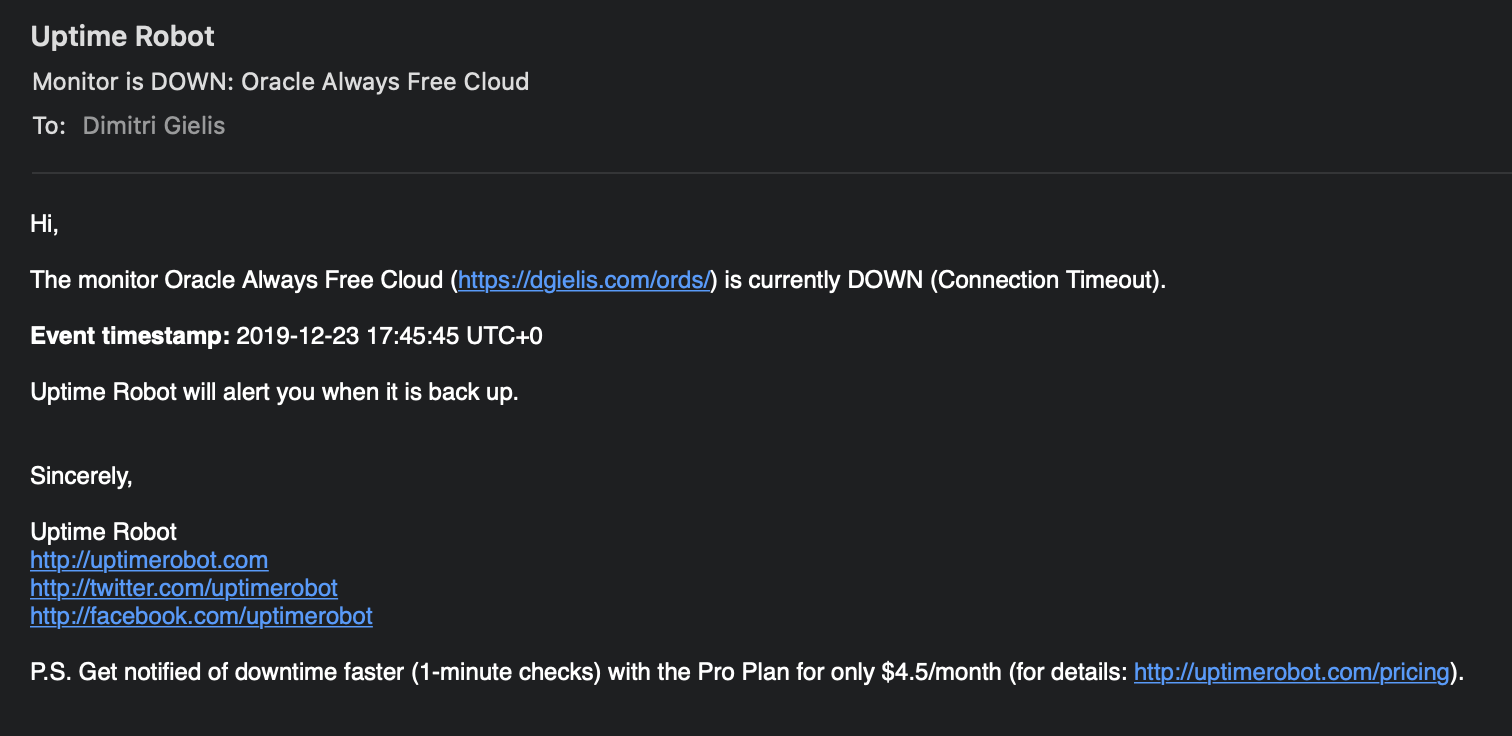Click the '(Connection Timeout)' text

1047,280
